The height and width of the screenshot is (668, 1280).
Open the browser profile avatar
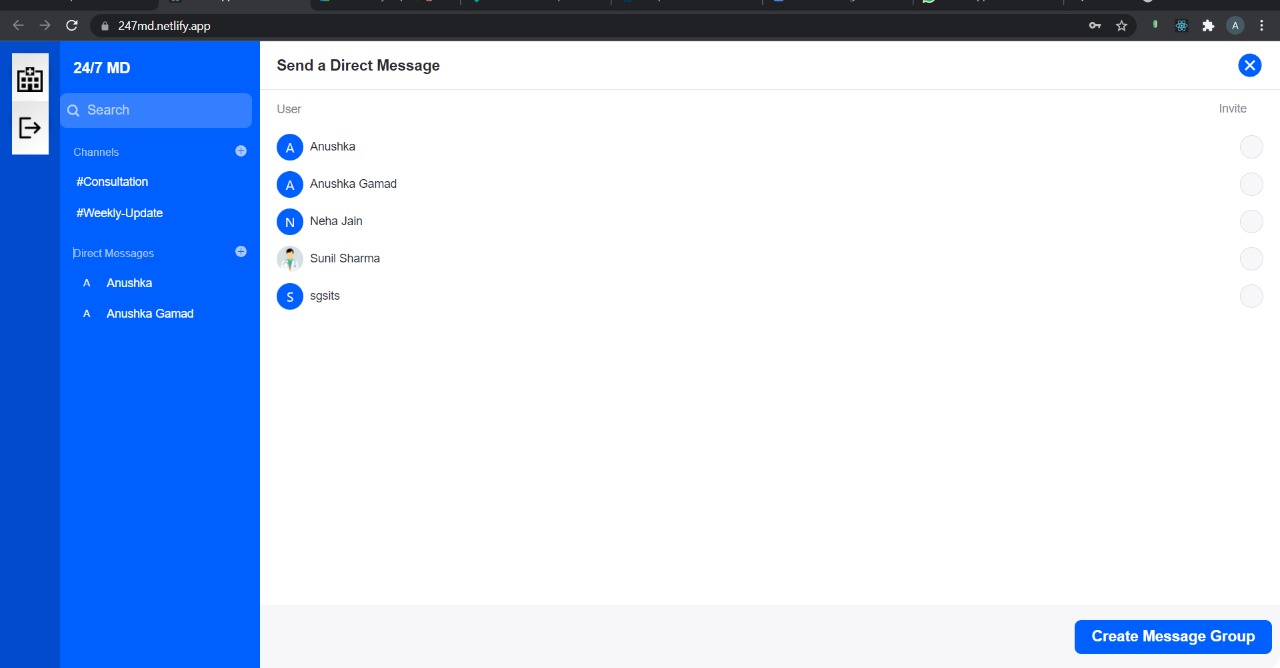[x=1235, y=26]
